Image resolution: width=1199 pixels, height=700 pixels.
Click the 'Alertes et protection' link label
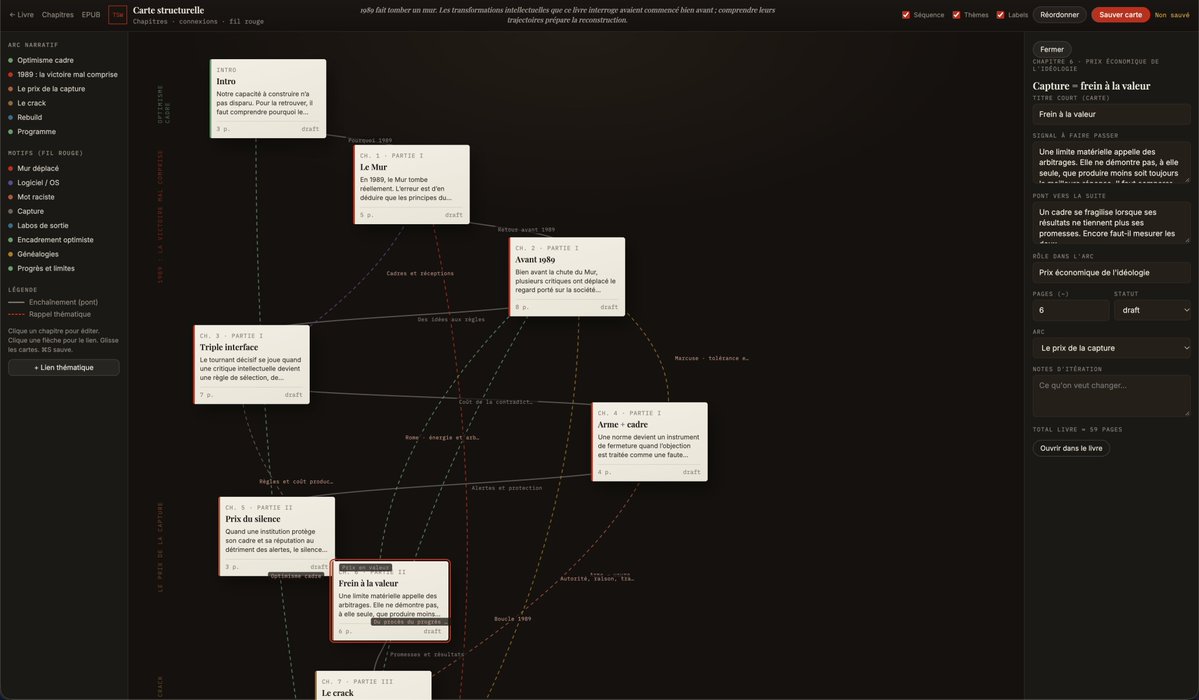click(507, 488)
